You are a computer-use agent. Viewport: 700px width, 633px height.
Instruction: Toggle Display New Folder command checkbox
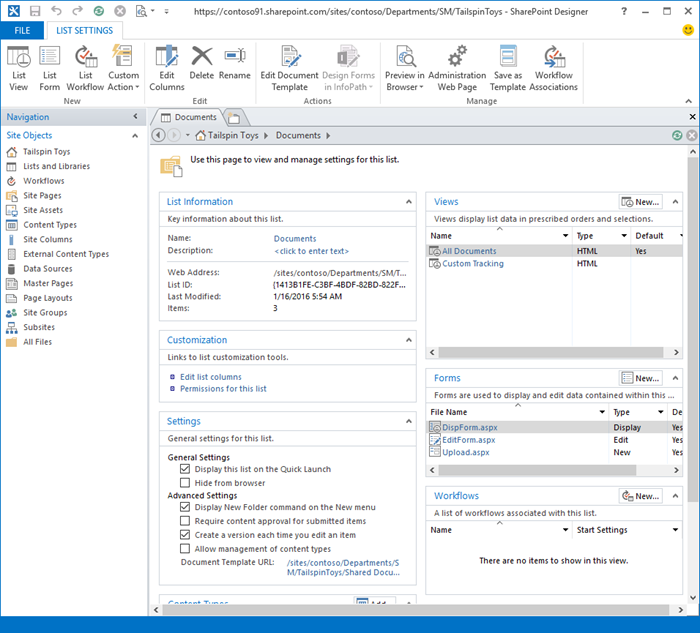click(x=185, y=507)
